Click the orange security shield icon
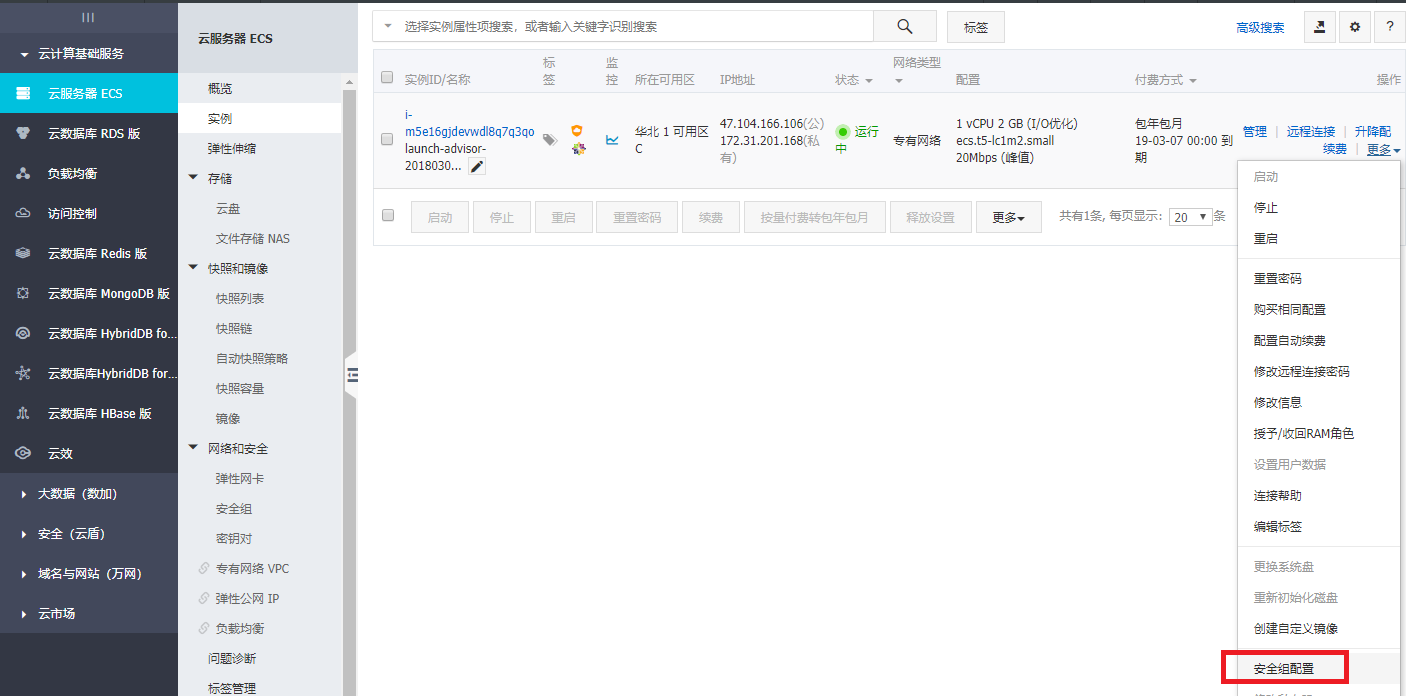Viewport: 1406px width, 696px height. tap(577, 131)
